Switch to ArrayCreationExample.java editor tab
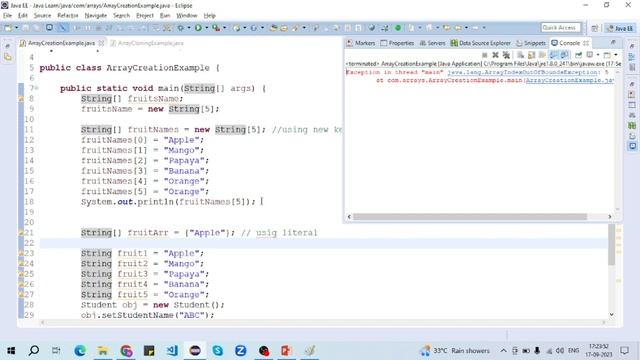 point(61,43)
